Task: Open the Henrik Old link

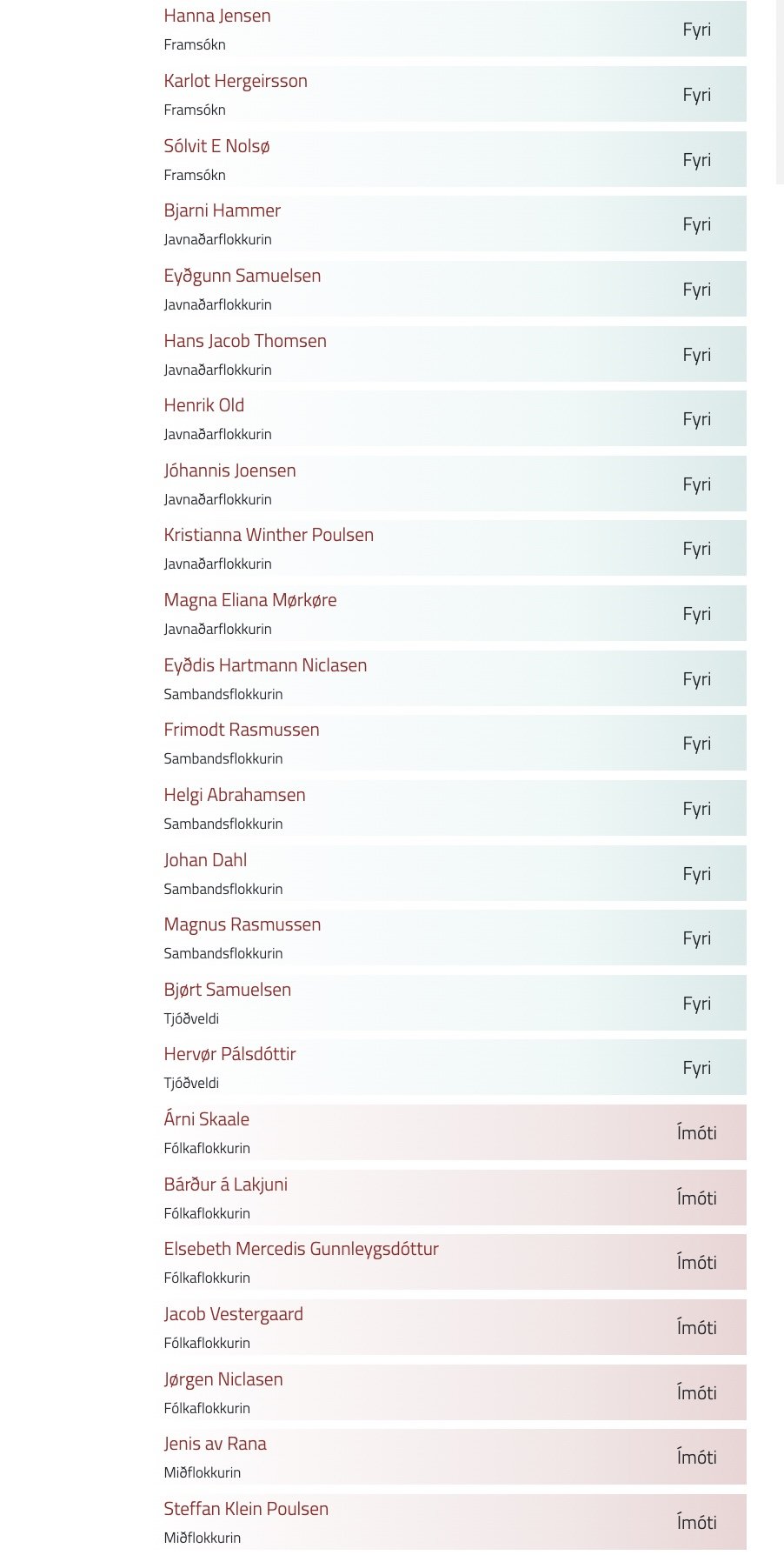Action: click(x=204, y=405)
